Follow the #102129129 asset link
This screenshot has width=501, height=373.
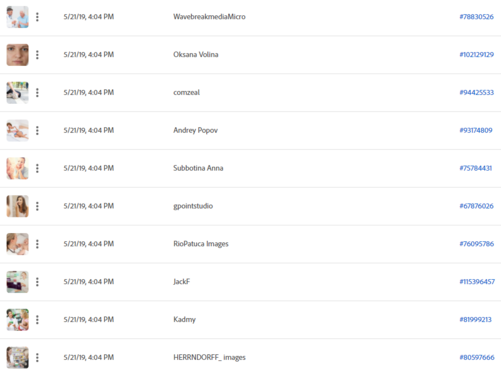477,55
